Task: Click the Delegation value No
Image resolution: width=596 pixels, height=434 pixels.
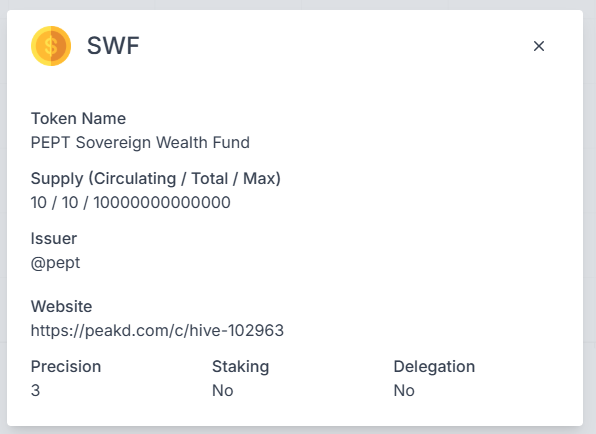Action: 404,390
